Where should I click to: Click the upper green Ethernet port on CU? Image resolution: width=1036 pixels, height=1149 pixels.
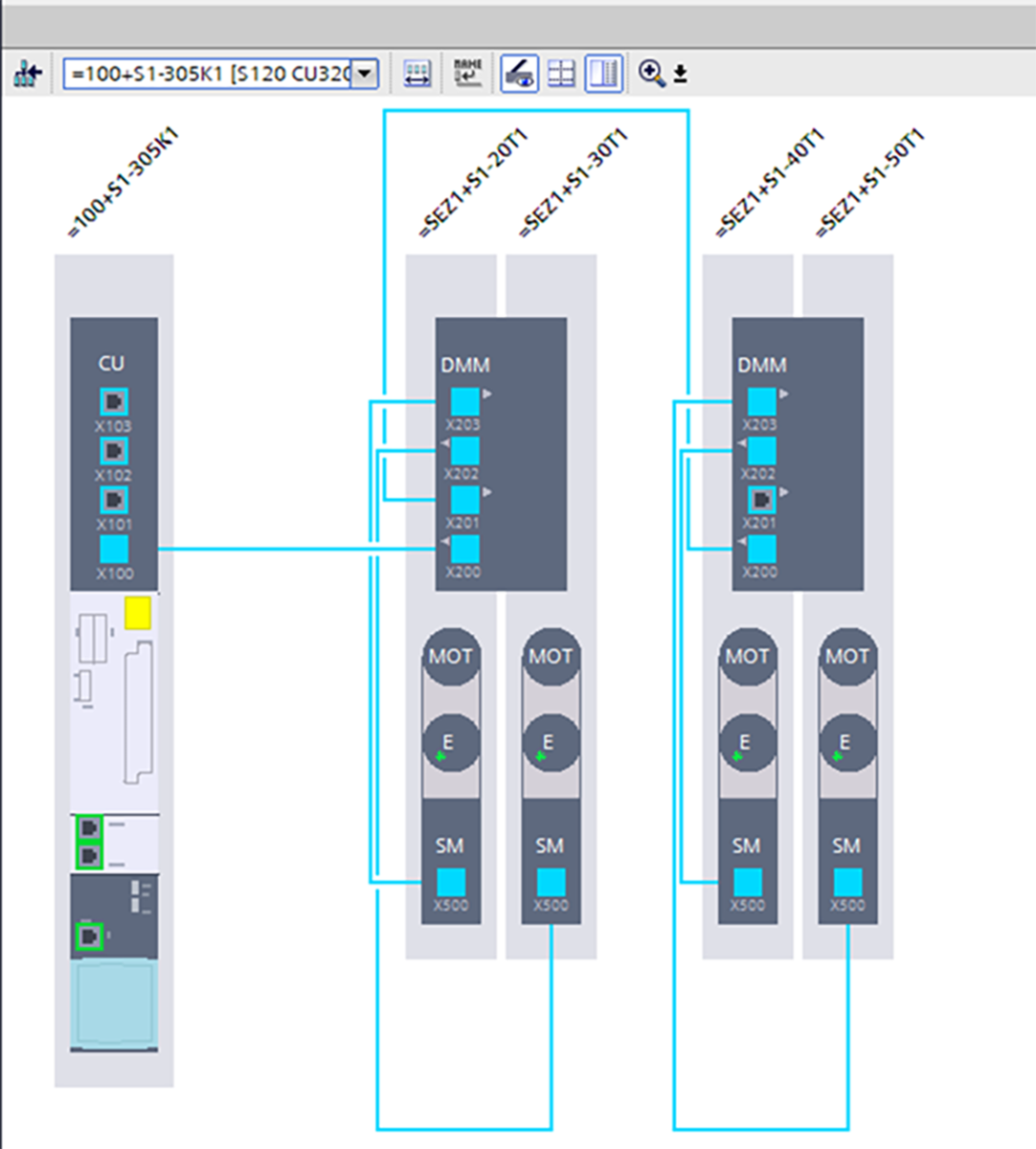coord(89,827)
